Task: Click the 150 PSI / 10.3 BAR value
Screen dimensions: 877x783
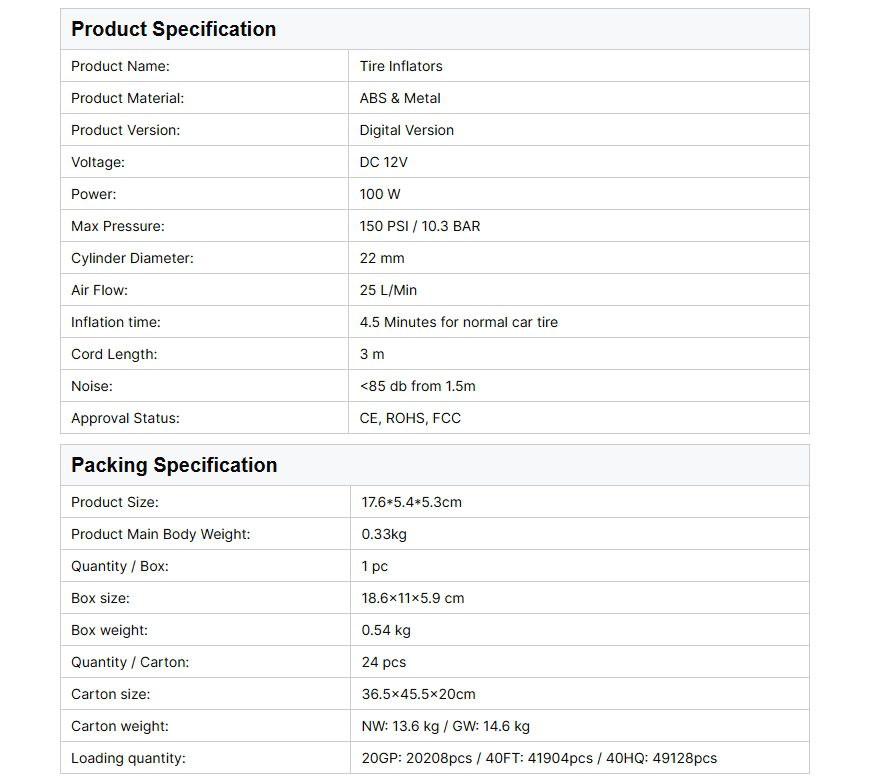Action: [x=420, y=226]
